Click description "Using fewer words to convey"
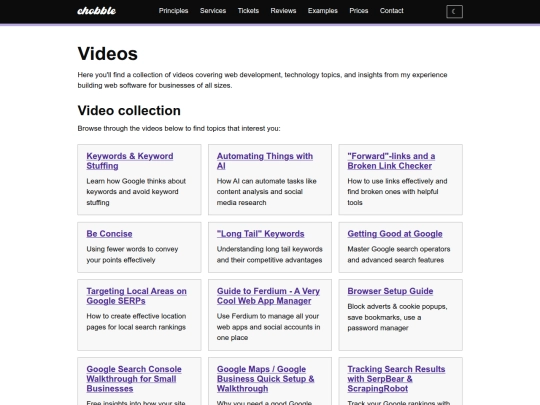 pos(132,255)
